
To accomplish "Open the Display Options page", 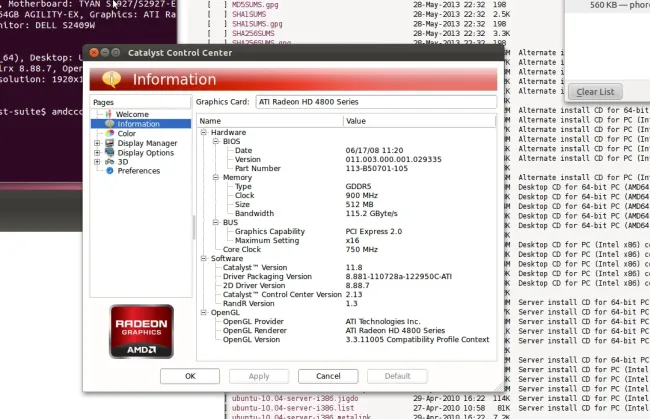I will [x=146, y=153].
